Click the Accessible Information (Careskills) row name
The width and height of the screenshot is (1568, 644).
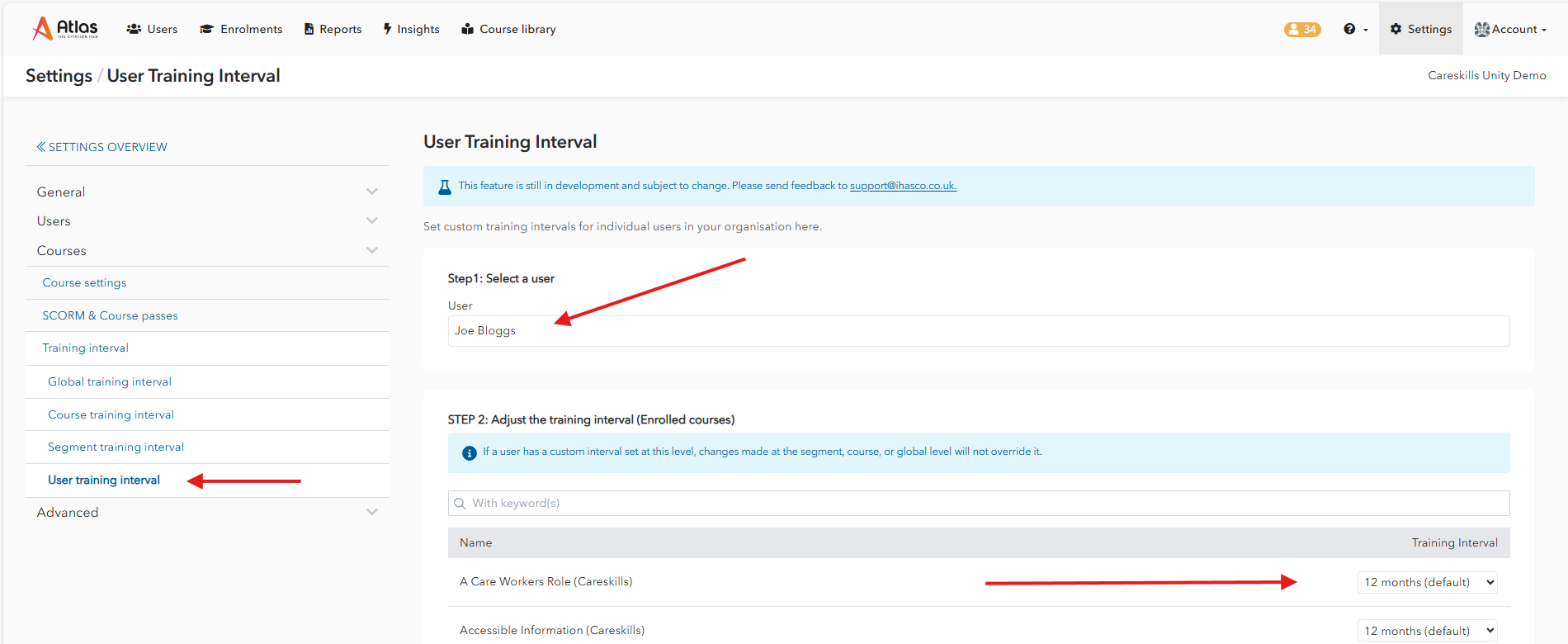click(552, 630)
